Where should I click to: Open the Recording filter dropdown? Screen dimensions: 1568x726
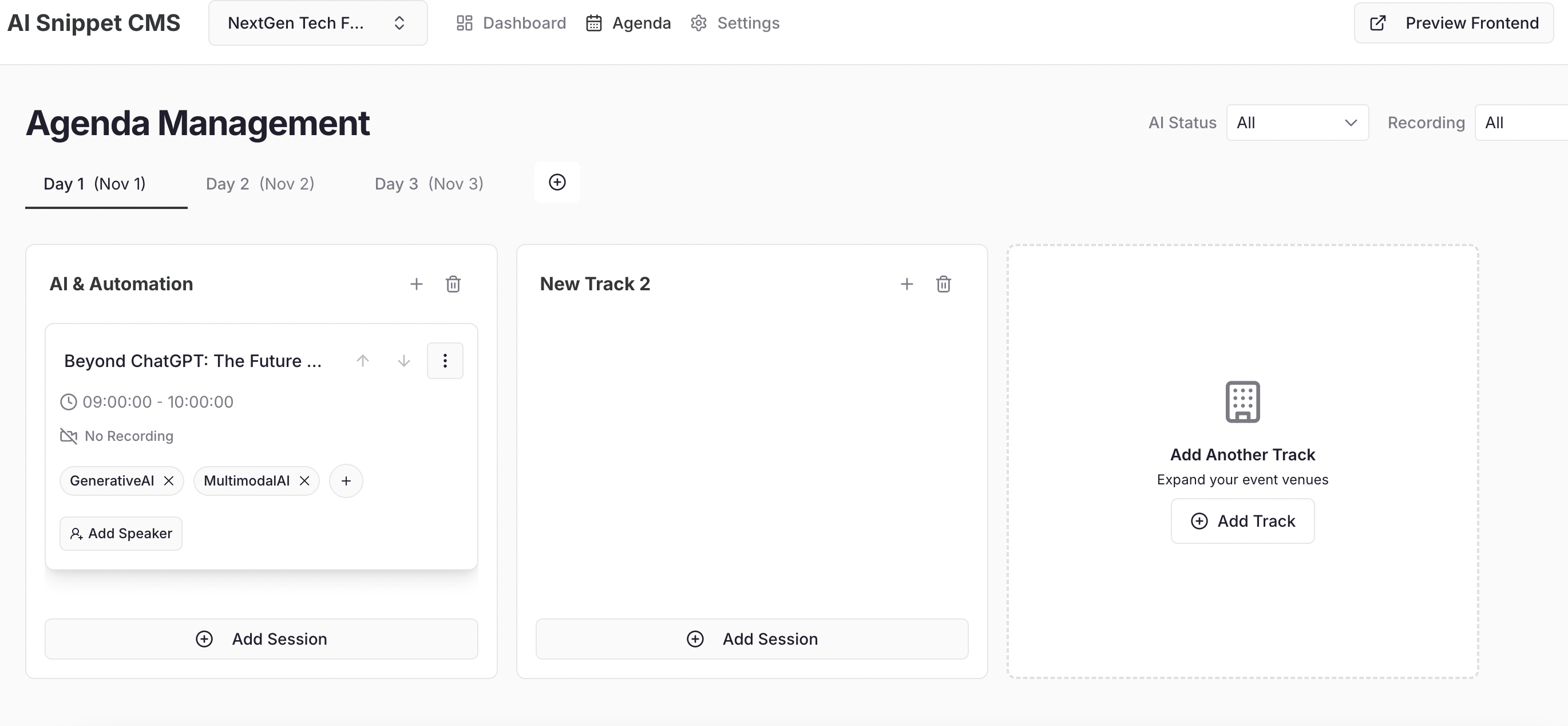pyautogui.click(x=1522, y=123)
